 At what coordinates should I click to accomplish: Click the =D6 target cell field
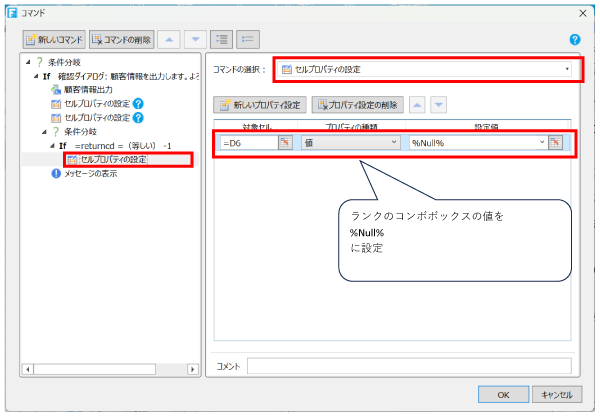pos(249,143)
